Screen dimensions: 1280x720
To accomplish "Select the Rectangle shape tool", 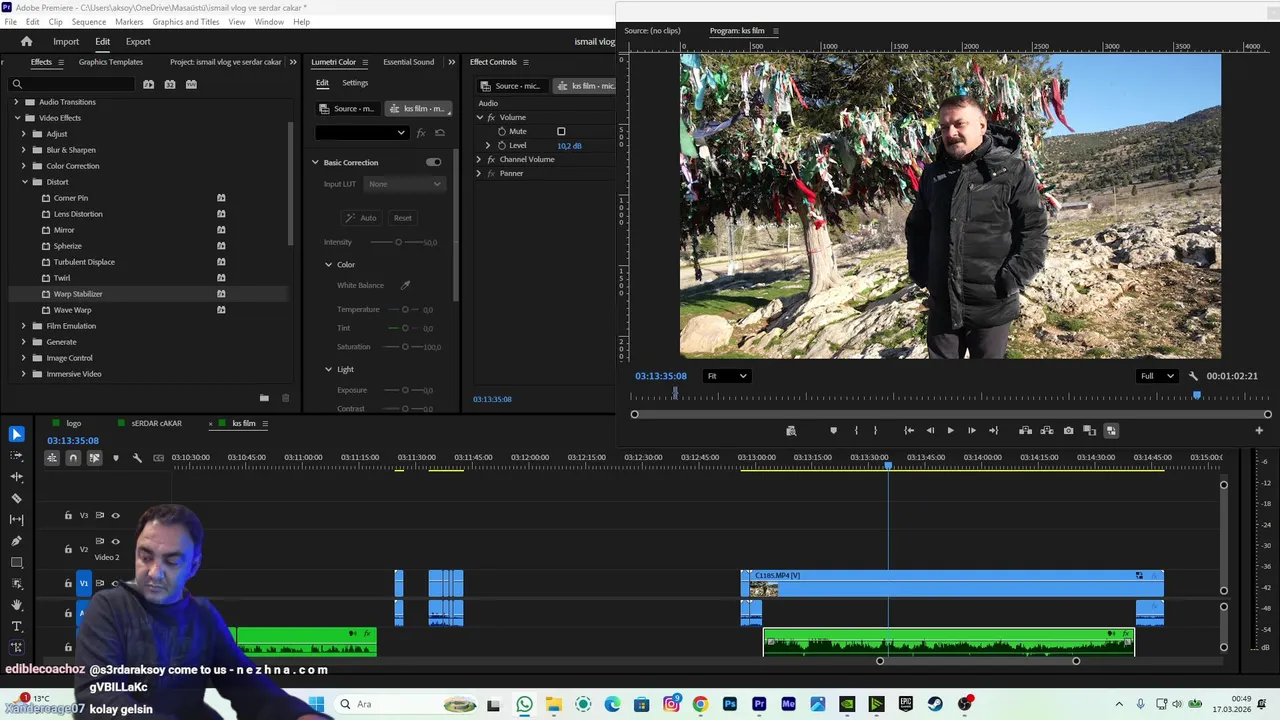I will point(16,562).
